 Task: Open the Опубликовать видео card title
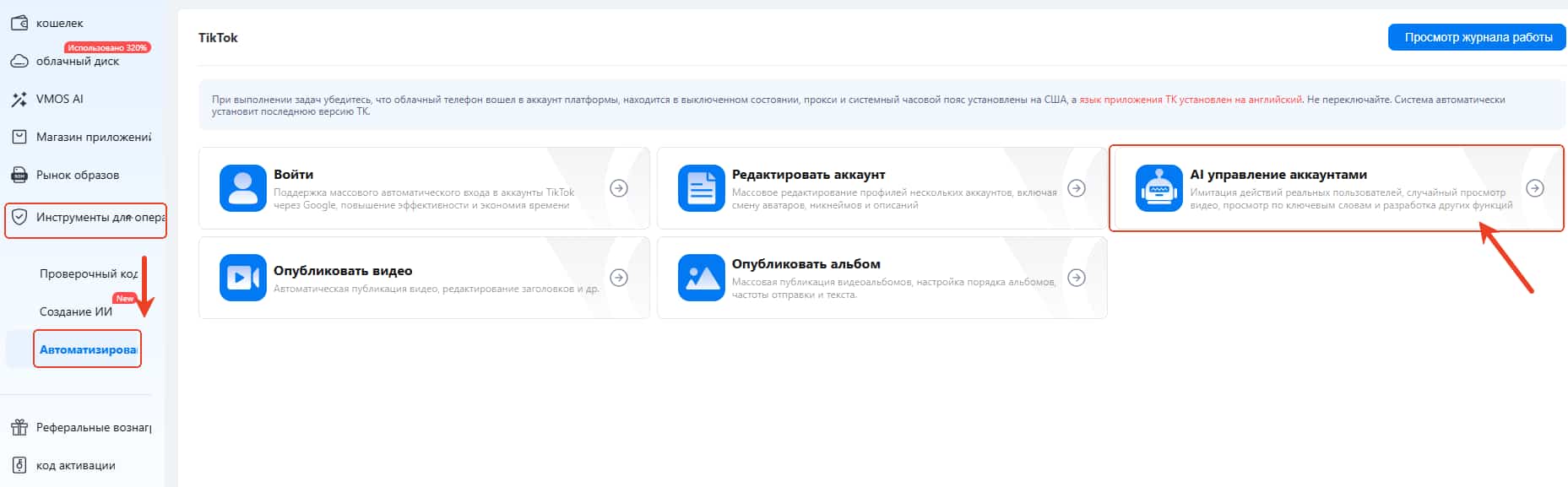[343, 271]
